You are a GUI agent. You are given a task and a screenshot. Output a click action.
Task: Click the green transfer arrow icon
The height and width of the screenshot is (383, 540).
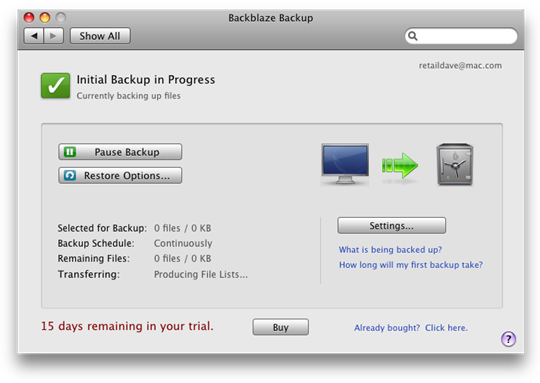pos(399,165)
